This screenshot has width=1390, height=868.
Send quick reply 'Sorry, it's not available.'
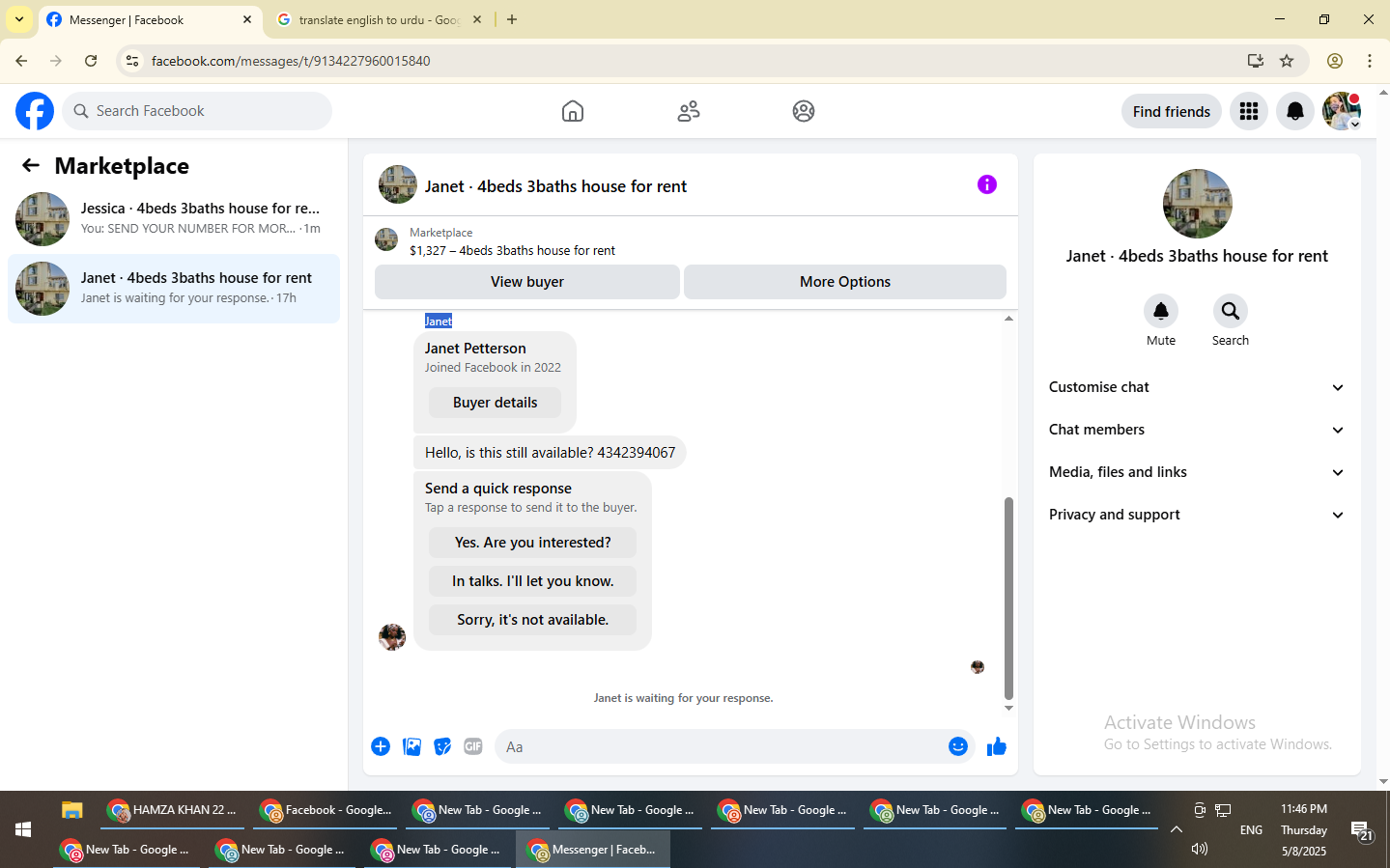533,620
